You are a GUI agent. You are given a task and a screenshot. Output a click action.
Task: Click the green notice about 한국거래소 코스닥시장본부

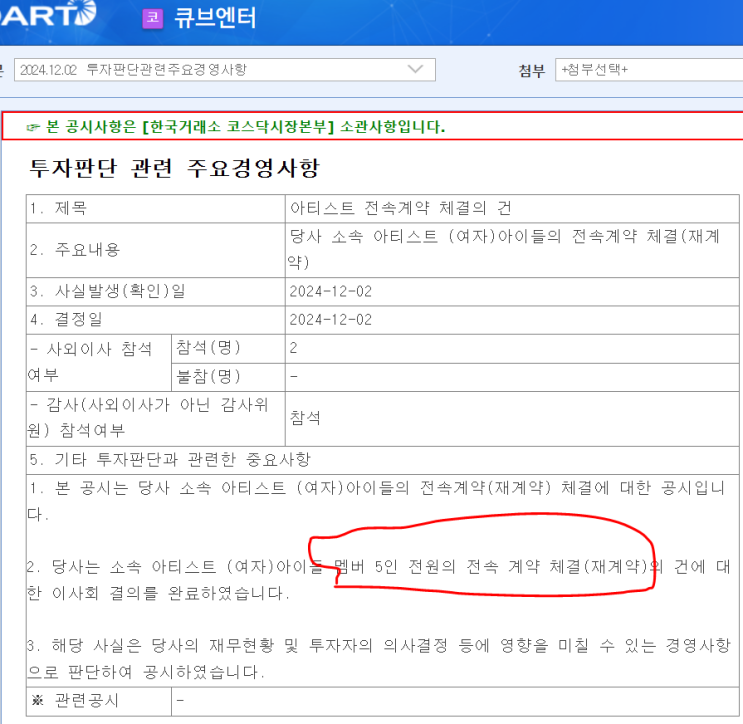(x=245, y=127)
